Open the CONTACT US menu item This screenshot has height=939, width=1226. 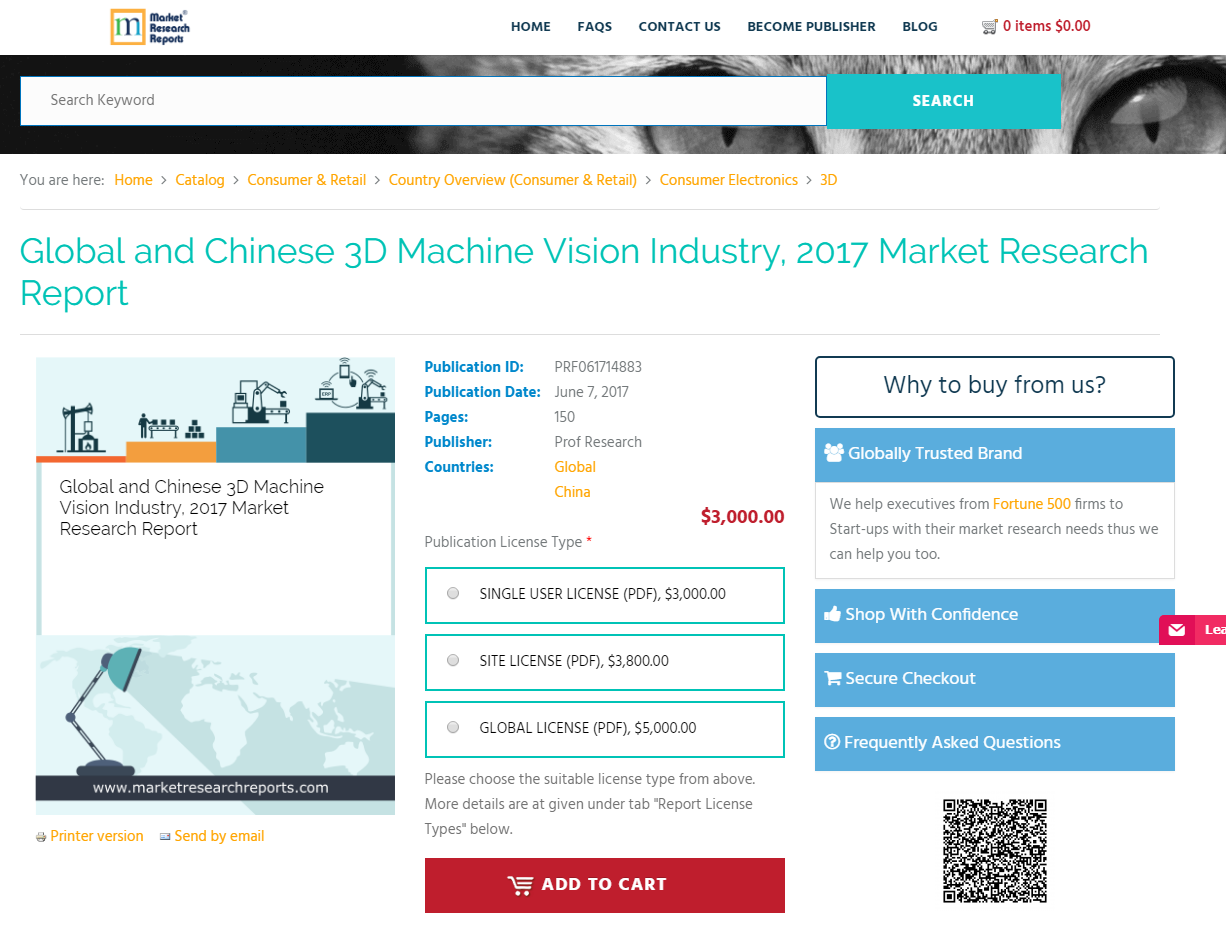(680, 27)
